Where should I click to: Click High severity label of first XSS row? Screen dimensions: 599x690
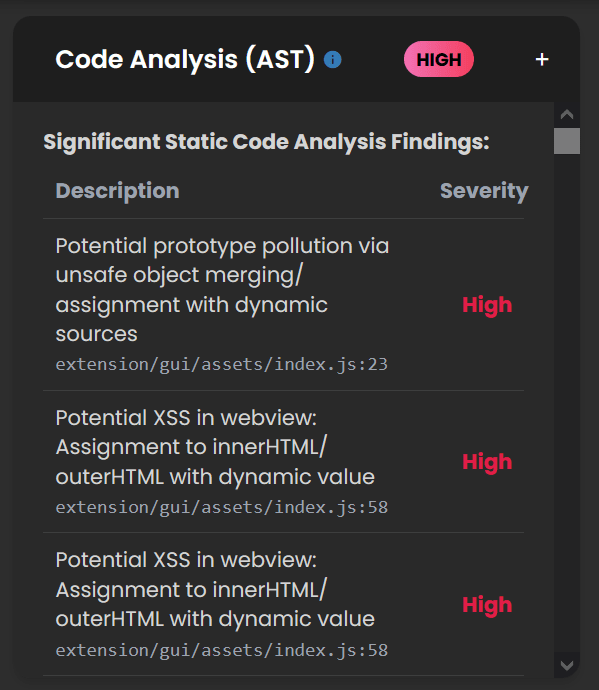click(487, 462)
